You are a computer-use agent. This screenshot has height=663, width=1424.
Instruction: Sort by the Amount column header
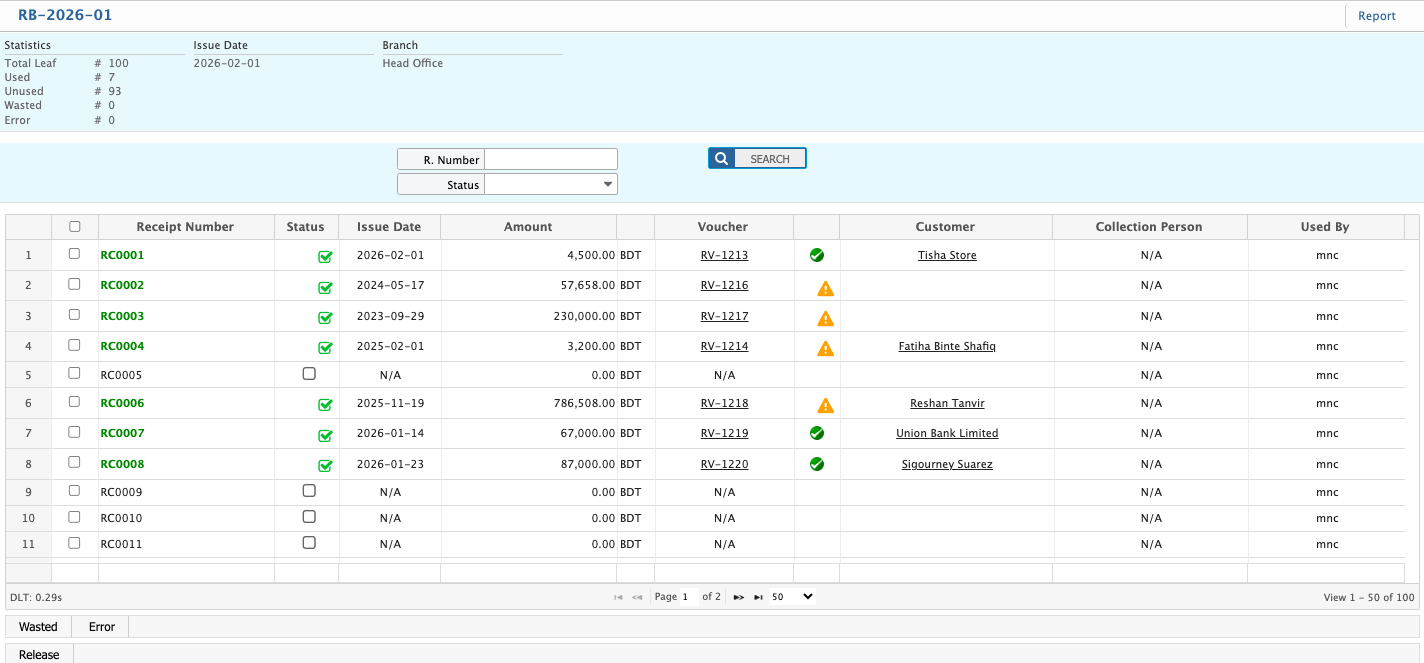[x=528, y=227]
